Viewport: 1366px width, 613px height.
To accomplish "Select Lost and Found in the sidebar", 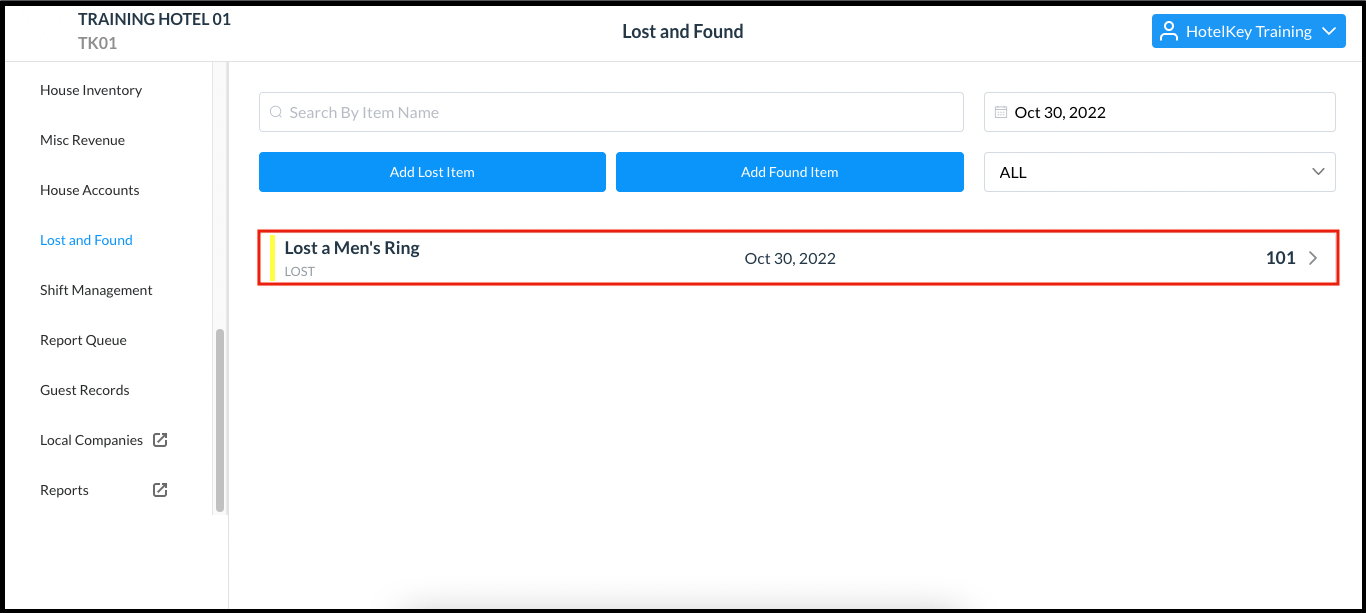I will 86,240.
